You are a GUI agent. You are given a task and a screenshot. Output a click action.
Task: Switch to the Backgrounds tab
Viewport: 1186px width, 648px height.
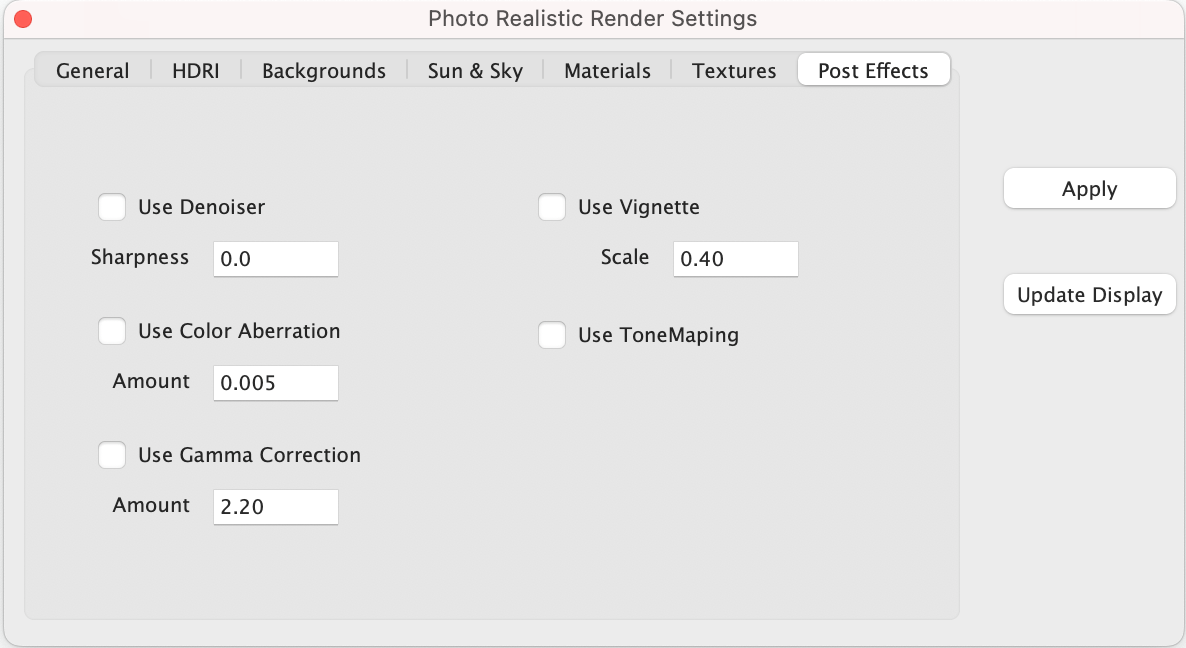[323, 70]
